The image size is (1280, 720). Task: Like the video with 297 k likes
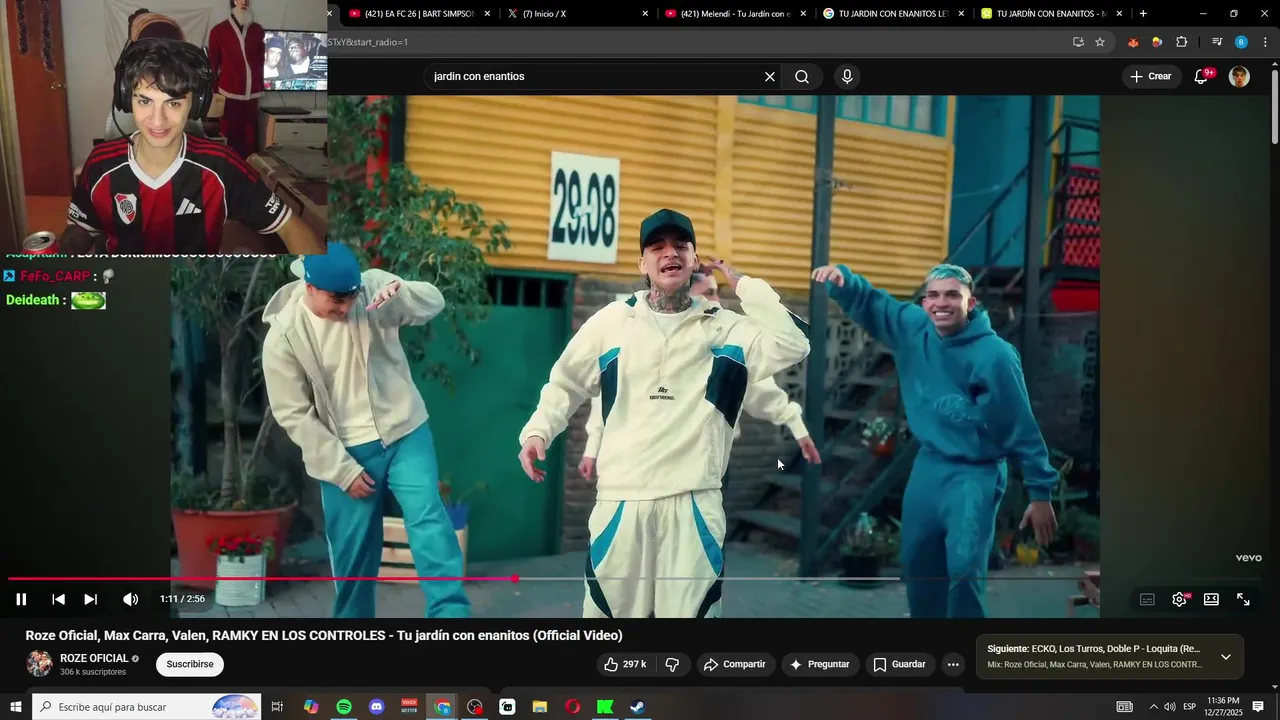tap(624, 664)
